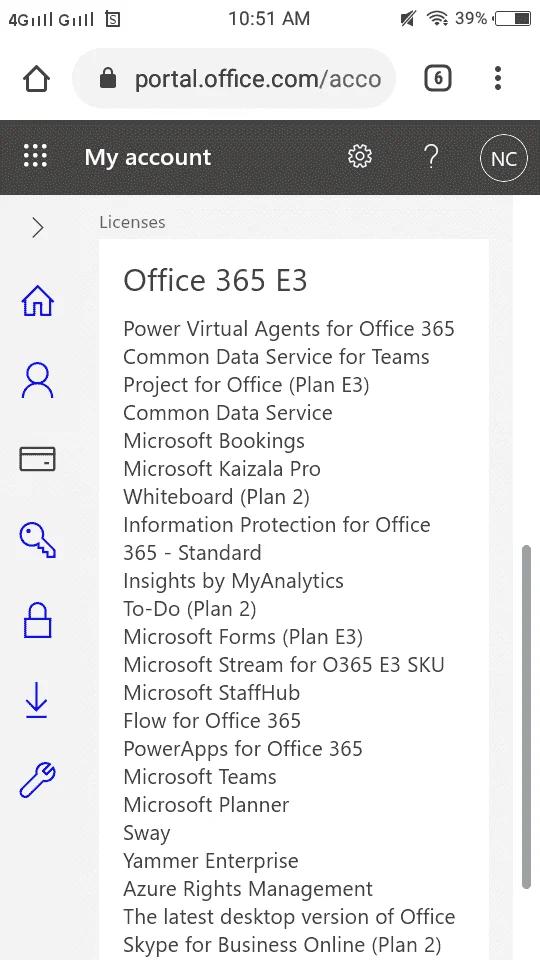The height and width of the screenshot is (960, 540).
Task: Open the Help question mark
Action: (431, 157)
